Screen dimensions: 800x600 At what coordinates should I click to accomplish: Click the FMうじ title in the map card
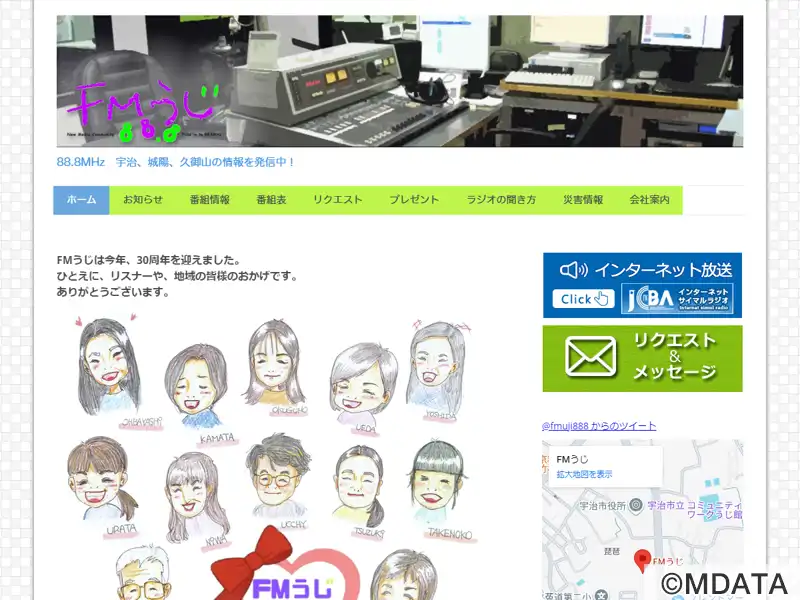tap(572, 459)
